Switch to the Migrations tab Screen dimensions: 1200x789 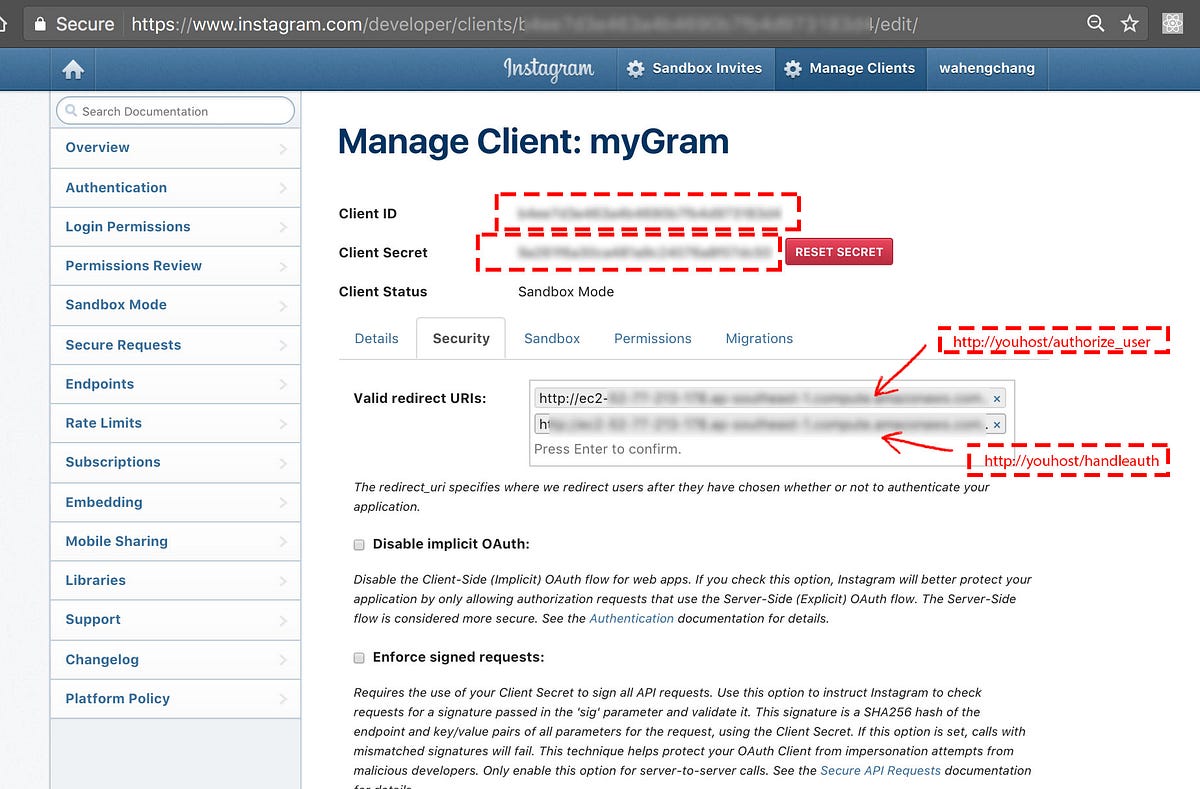tap(759, 339)
